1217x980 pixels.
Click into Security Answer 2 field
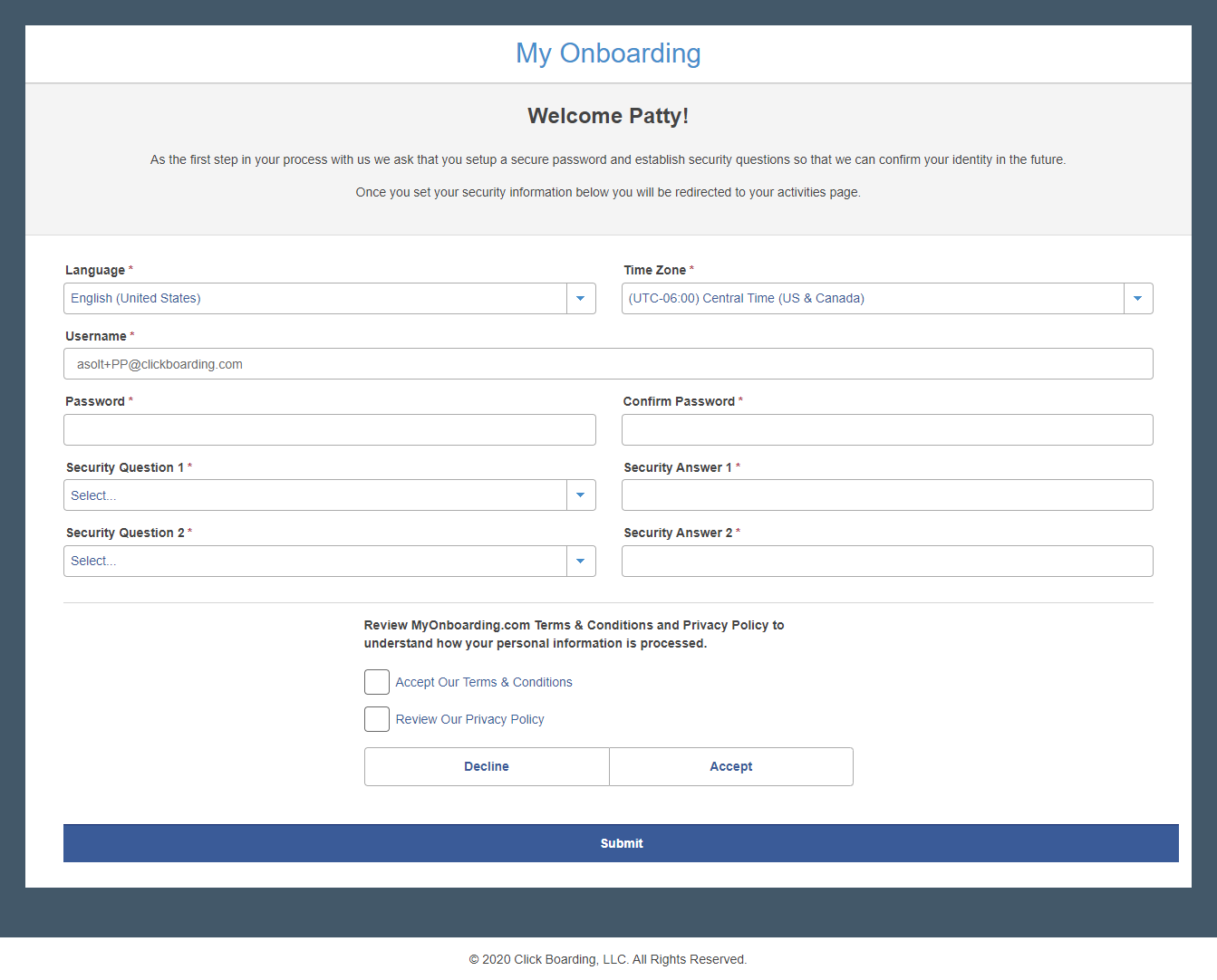click(887, 562)
